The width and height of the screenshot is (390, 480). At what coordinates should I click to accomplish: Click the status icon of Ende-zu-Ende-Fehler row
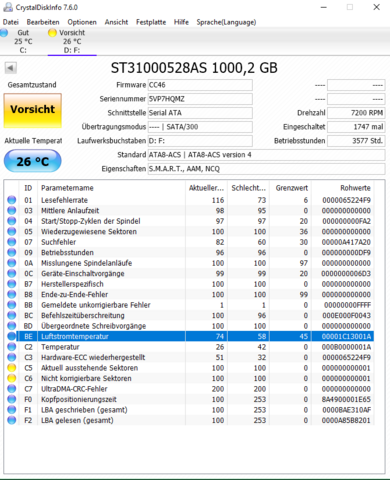12,294
